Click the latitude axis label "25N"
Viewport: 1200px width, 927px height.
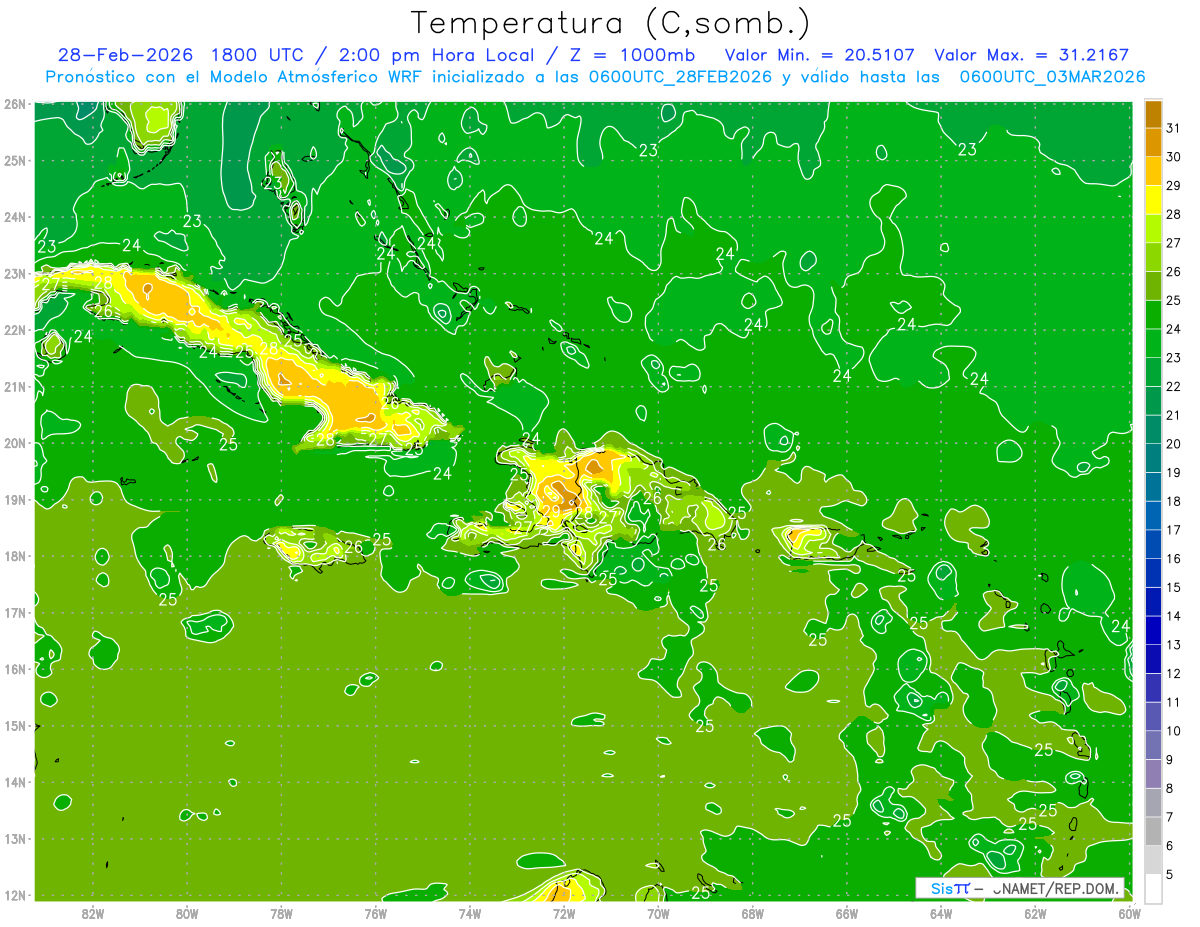click(15, 160)
